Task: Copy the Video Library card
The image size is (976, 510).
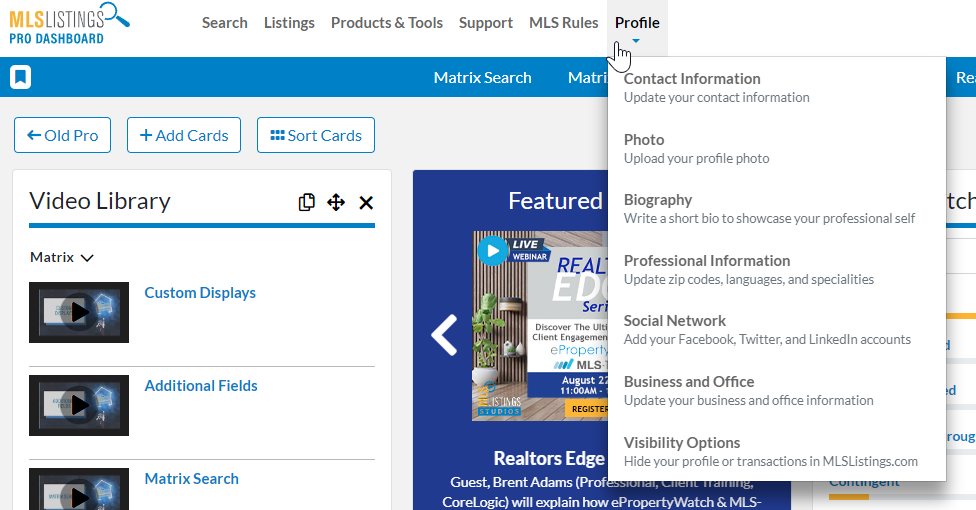Action: (x=307, y=202)
